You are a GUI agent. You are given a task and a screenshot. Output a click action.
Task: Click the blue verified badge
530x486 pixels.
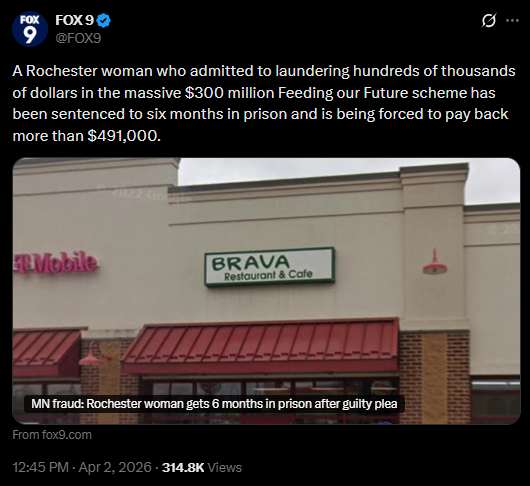(x=103, y=20)
